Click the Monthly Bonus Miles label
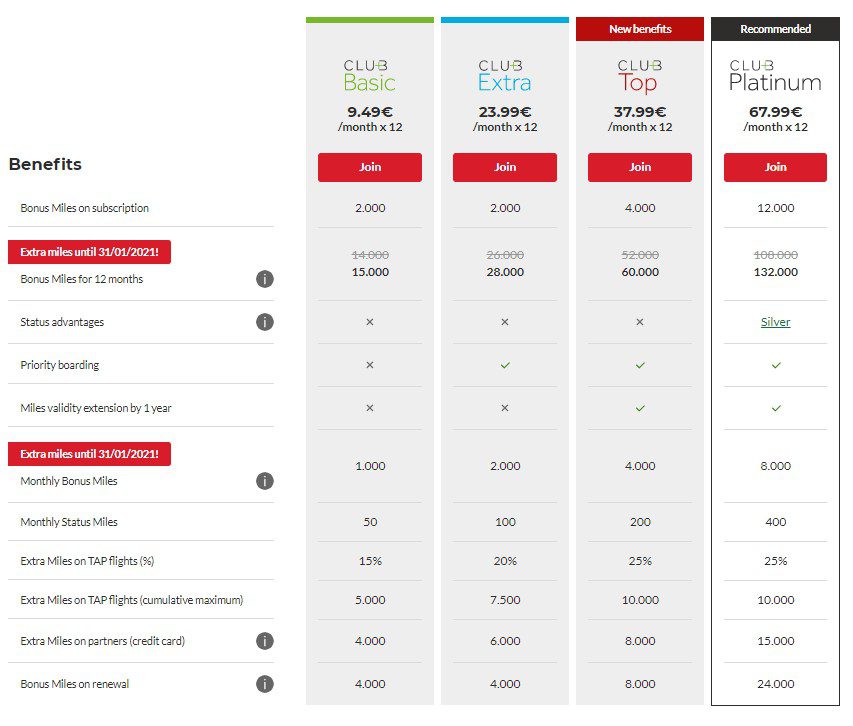This screenshot has height=726, width=853. click(69, 481)
